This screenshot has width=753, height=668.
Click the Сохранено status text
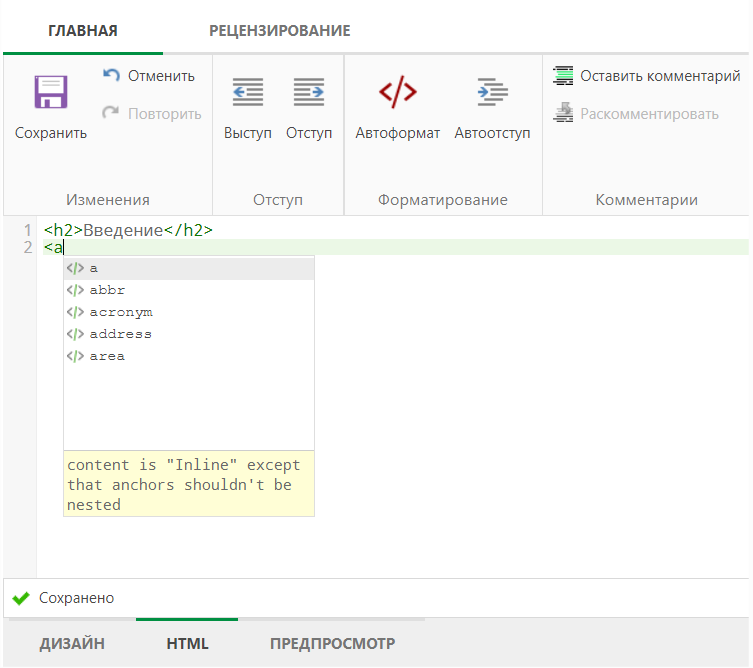(x=76, y=598)
